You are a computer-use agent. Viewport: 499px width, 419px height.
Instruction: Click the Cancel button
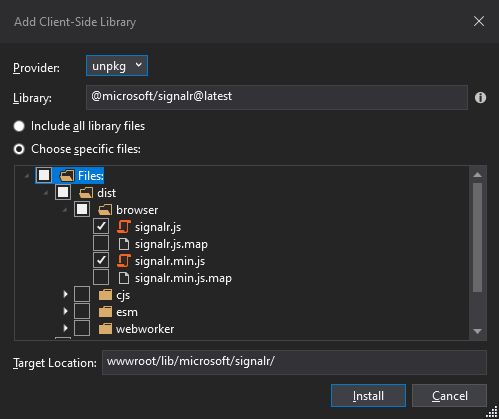click(449, 396)
